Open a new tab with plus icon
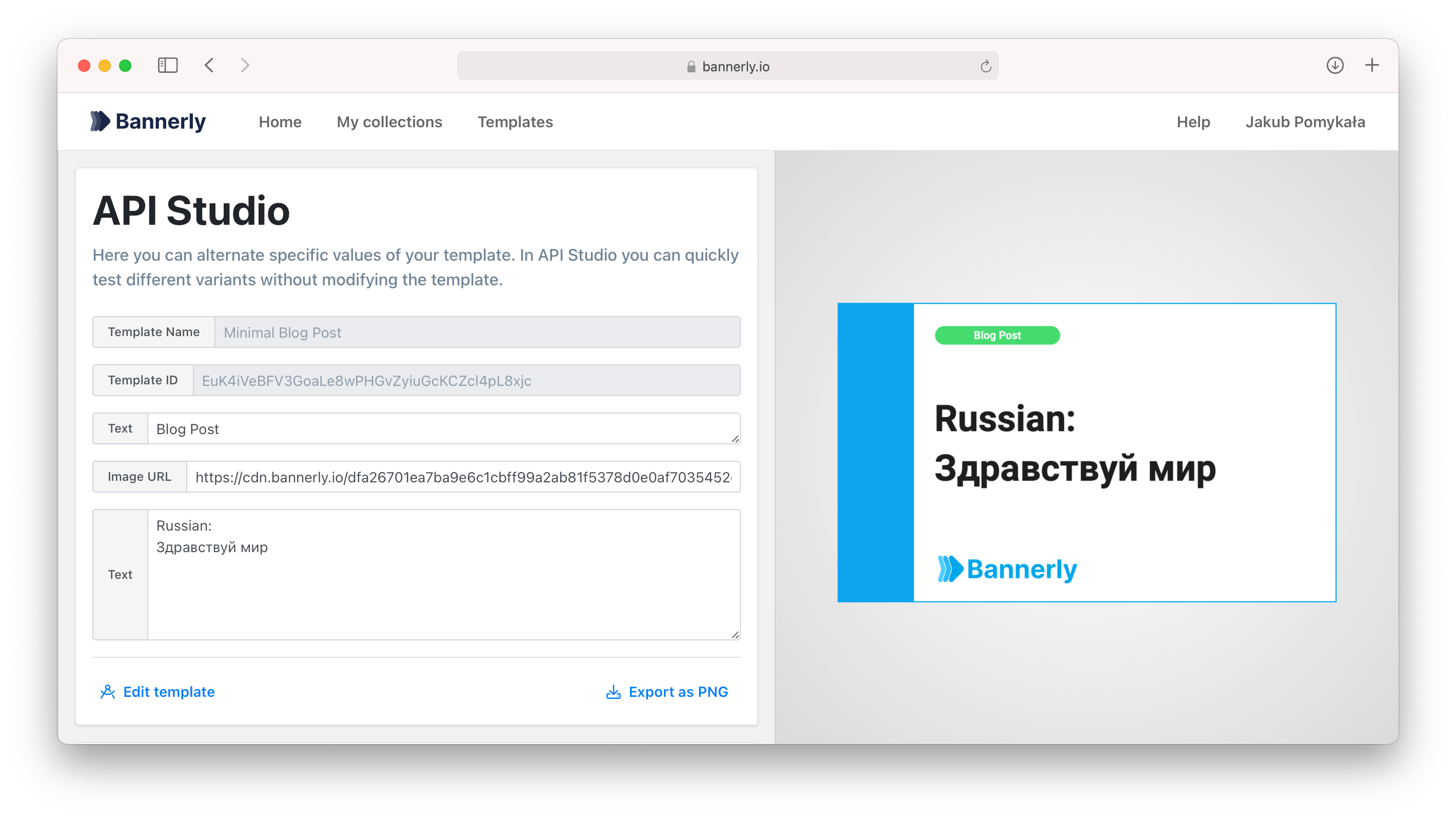Screen dimensions: 1456x820 click(x=1372, y=66)
